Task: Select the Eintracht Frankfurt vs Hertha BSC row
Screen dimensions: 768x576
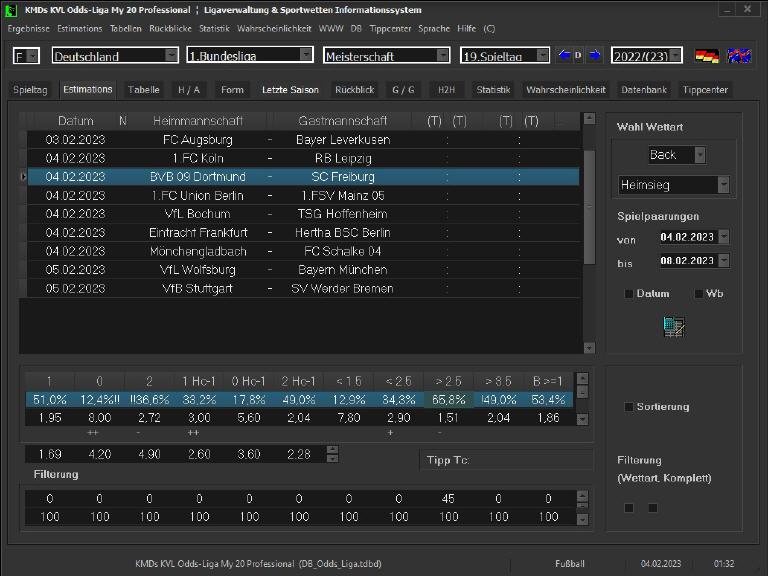Action: [304, 233]
